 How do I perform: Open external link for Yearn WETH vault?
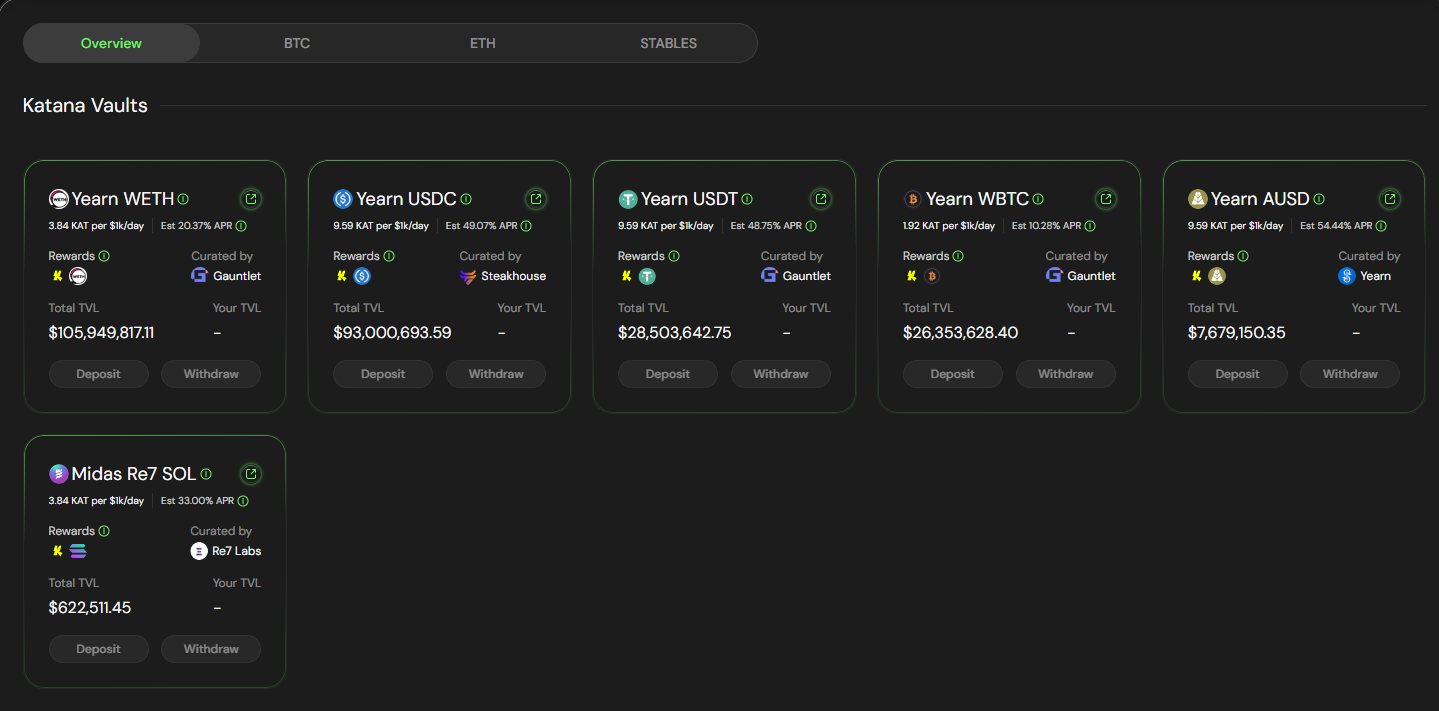pyautogui.click(x=251, y=199)
